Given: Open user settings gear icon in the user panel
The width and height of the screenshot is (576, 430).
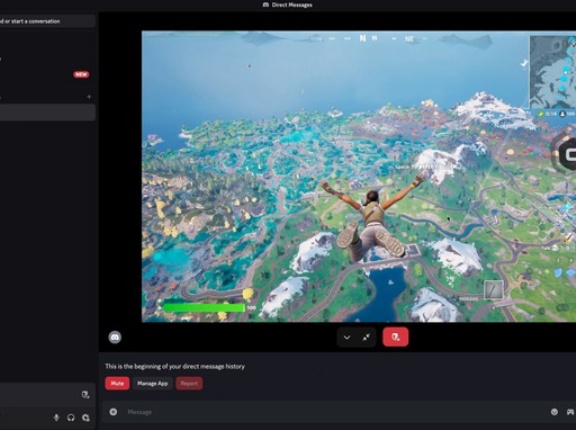Looking at the screenshot, I should click(86, 418).
